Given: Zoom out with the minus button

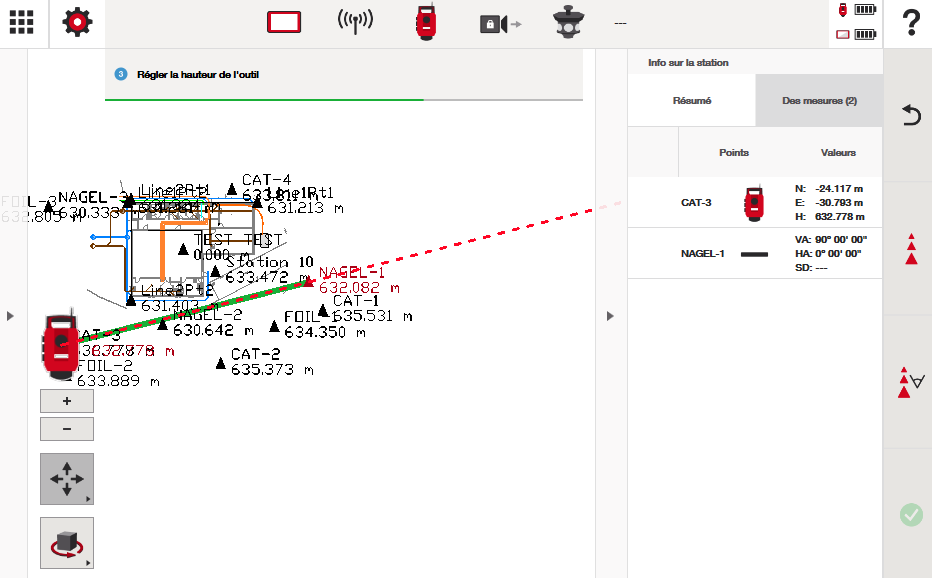Looking at the screenshot, I should (67, 429).
